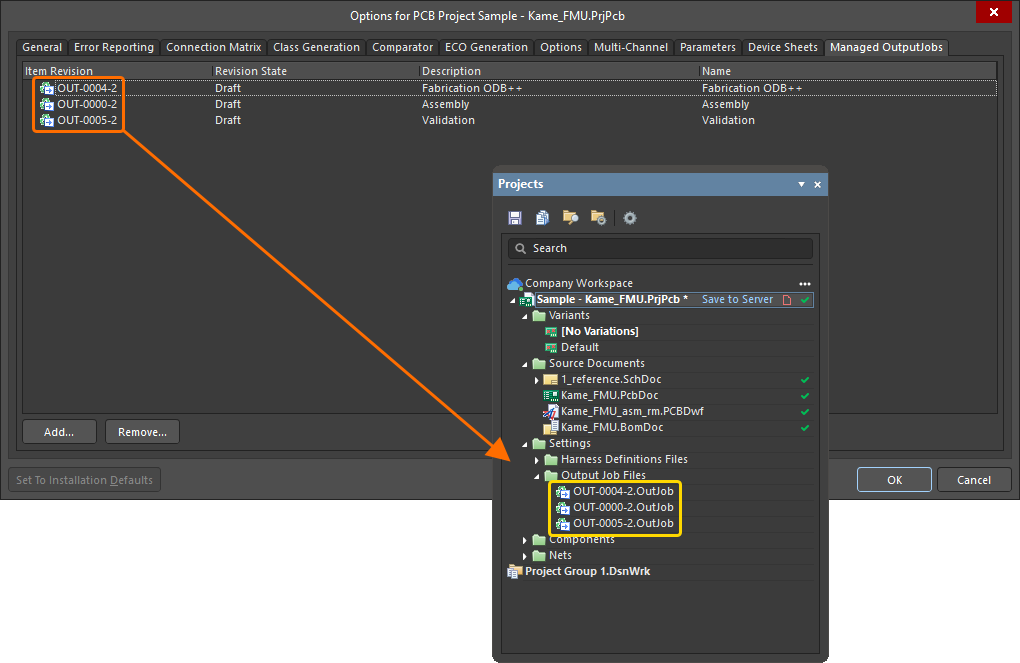1020x663 pixels.
Task: Collapse the Source Documents folder
Action: pos(524,363)
